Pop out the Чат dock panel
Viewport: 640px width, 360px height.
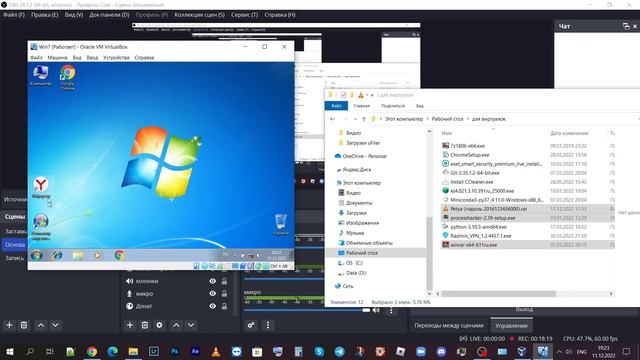pos(626,26)
